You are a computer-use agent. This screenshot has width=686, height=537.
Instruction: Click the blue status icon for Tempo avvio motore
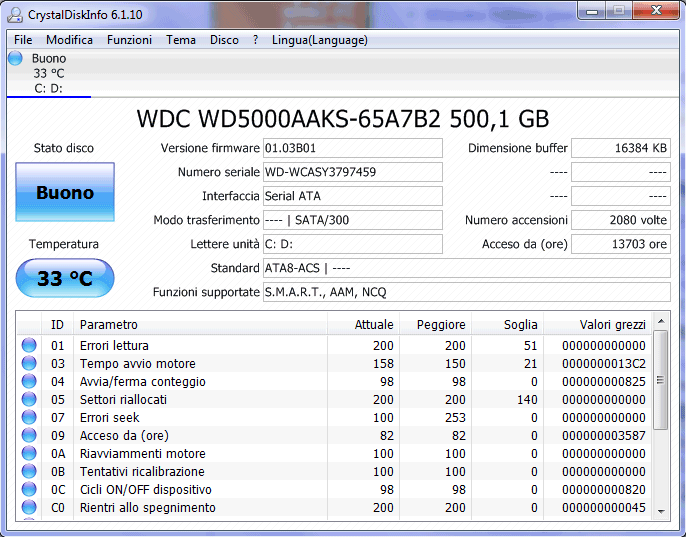pos(29,363)
